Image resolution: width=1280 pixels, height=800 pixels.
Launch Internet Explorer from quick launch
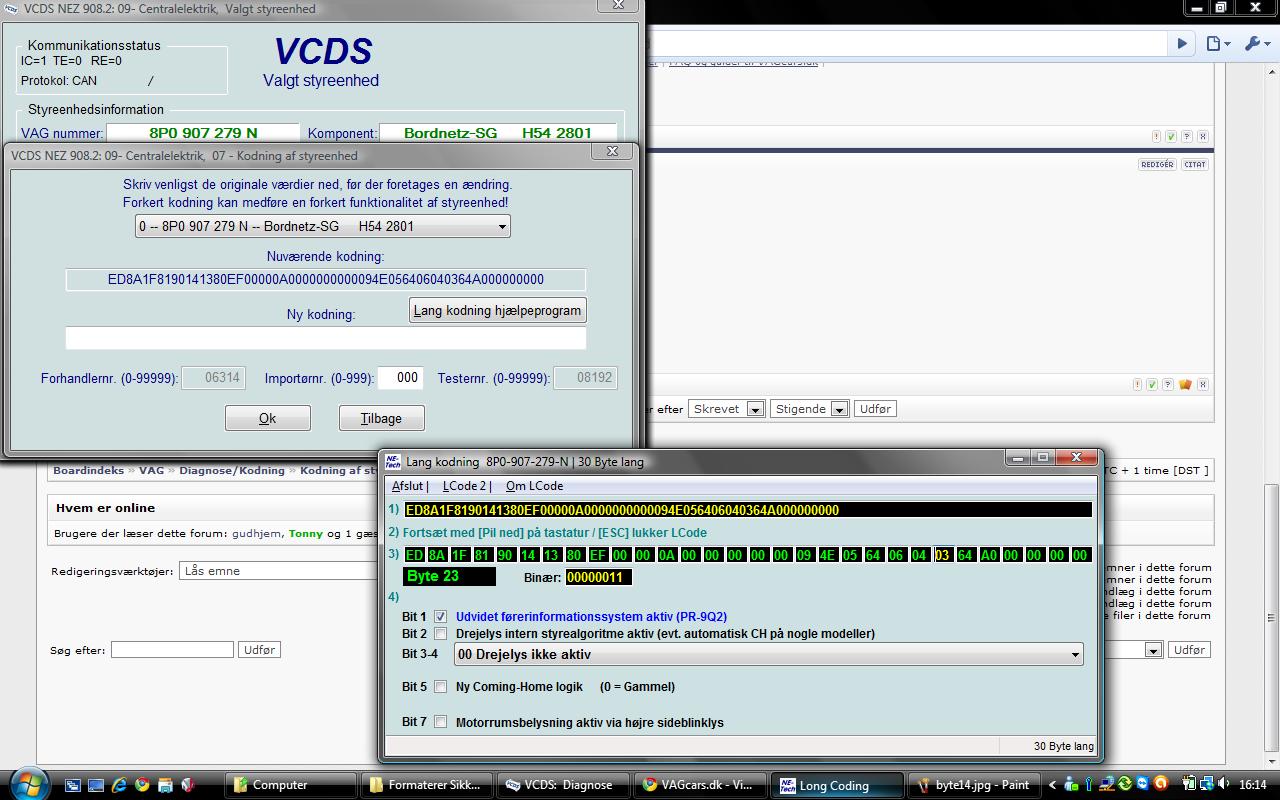point(119,785)
